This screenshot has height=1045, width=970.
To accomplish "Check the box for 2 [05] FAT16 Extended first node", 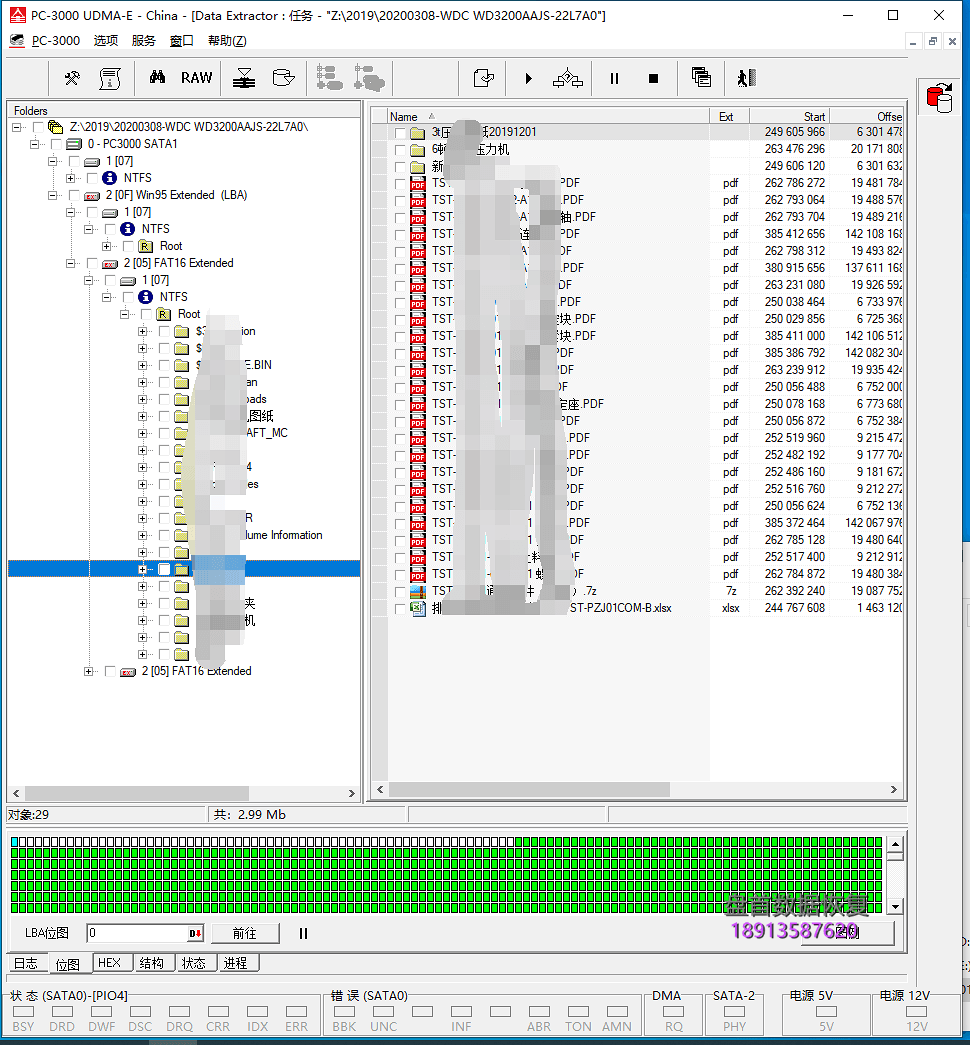I will click(x=92, y=263).
